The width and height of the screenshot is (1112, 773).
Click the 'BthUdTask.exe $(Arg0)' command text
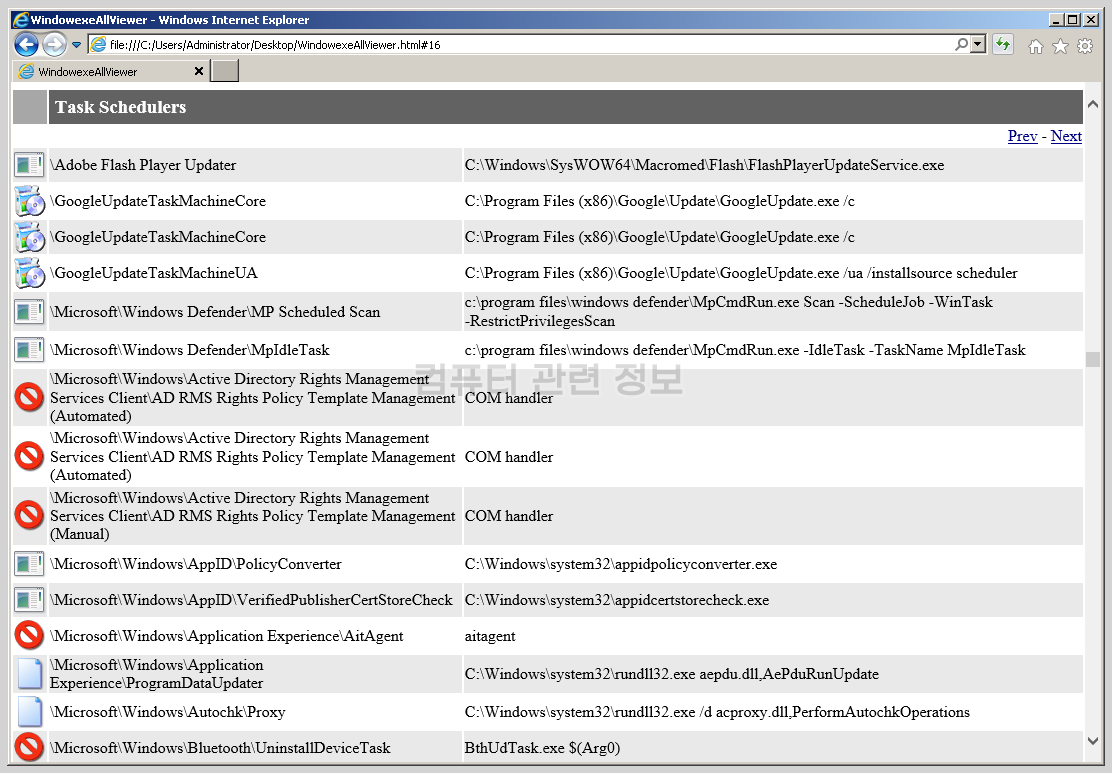(x=543, y=748)
